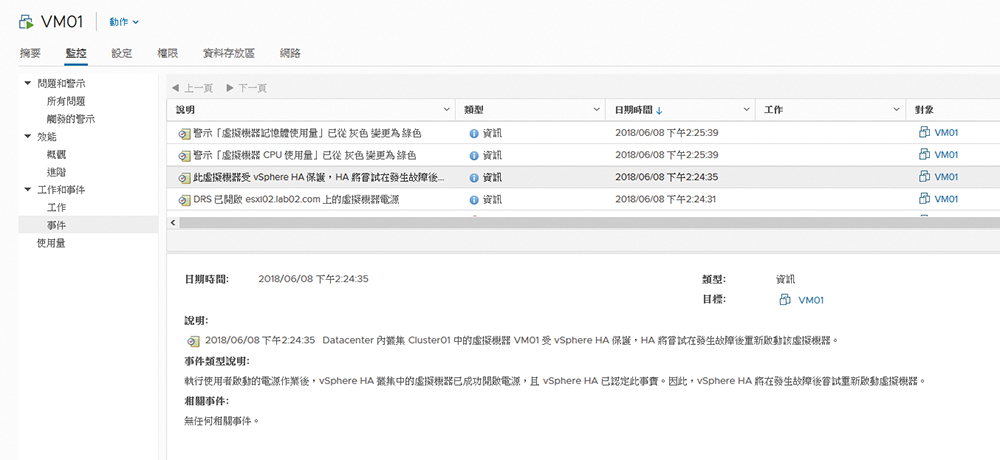Click info icon in vSphere HA row
This screenshot has width=1000, height=460.
[473, 177]
